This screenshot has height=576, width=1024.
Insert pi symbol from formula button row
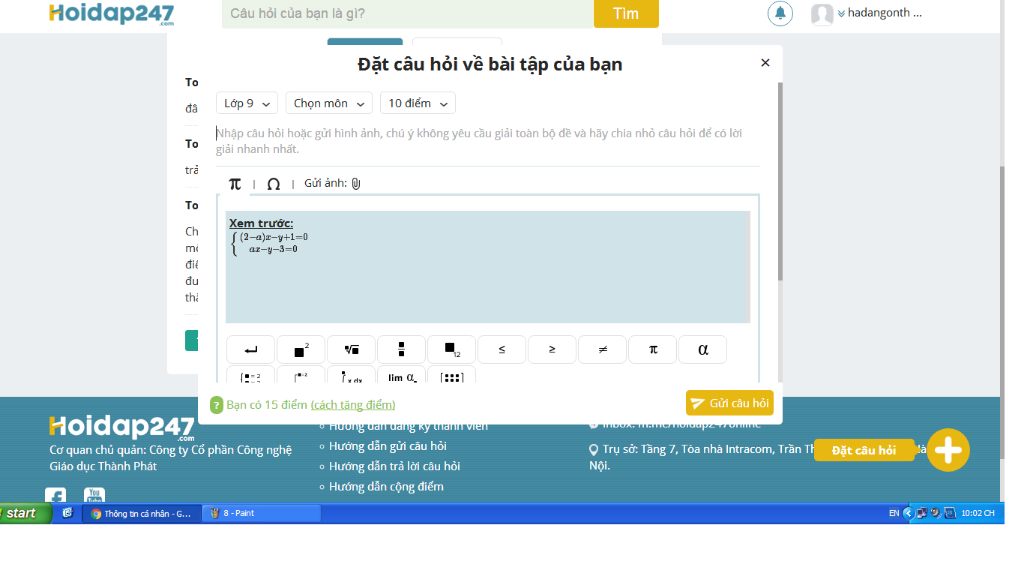click(x=652, y=349)
